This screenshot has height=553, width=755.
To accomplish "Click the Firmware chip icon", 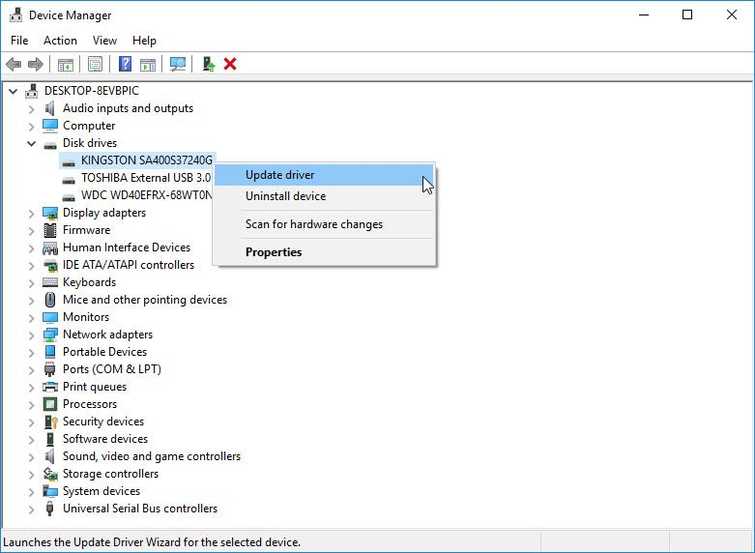I will (50, 230).
